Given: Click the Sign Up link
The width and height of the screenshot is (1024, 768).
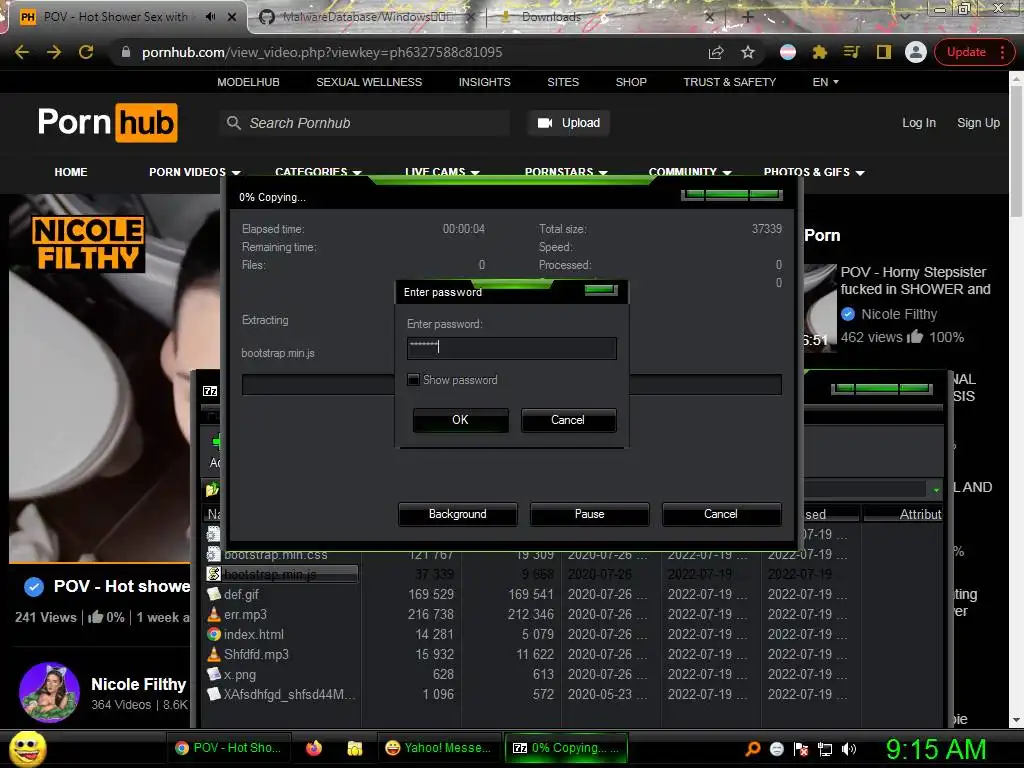Looking at the screenshot, I should click(x=978, y=123).
